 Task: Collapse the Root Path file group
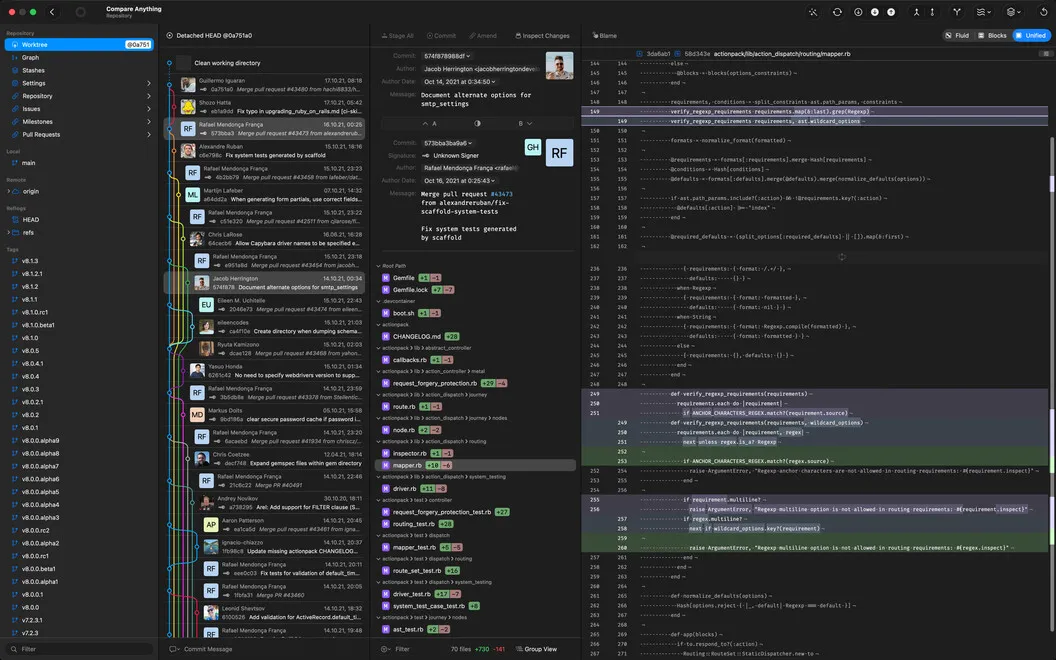(x=378, y=266)
